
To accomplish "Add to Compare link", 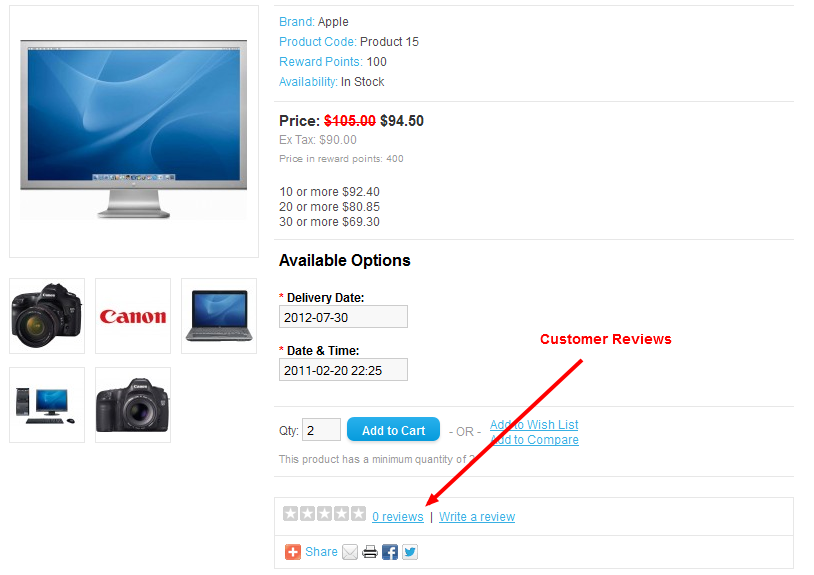I will point(535,440).
